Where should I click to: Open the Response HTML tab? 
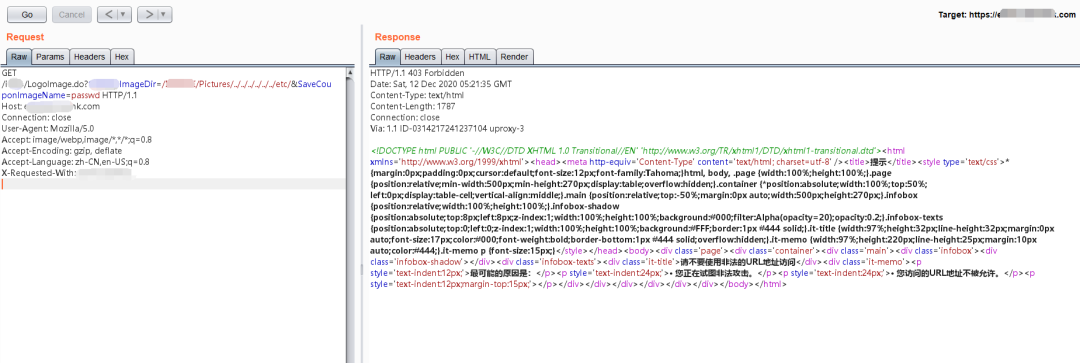tap(479, 57)
